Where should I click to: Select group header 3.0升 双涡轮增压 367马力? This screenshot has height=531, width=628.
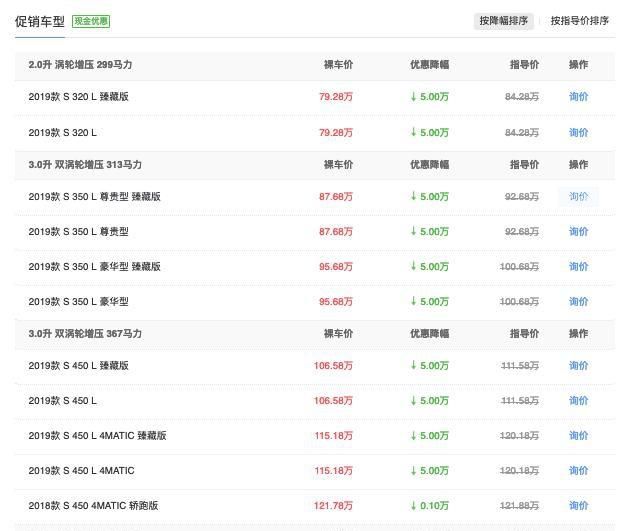[85, 334]
